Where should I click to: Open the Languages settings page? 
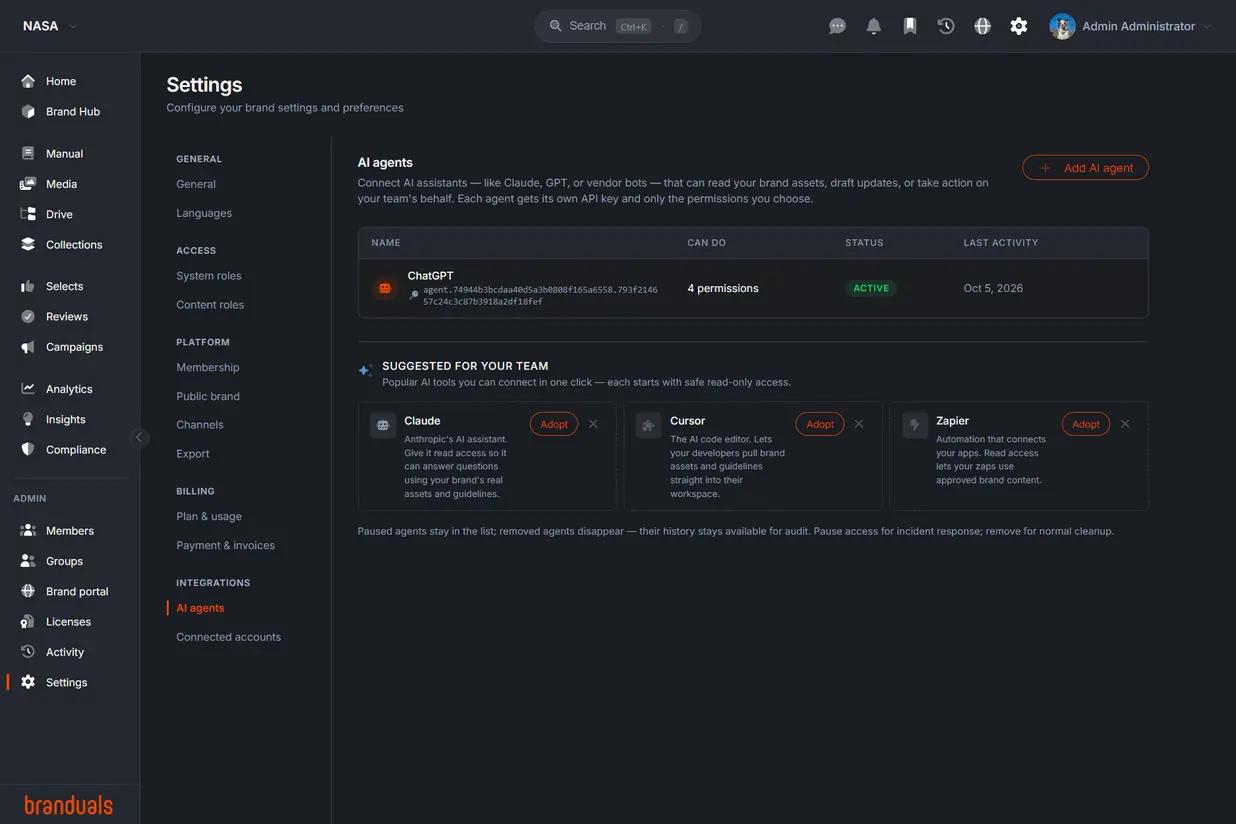pos(204,213)
